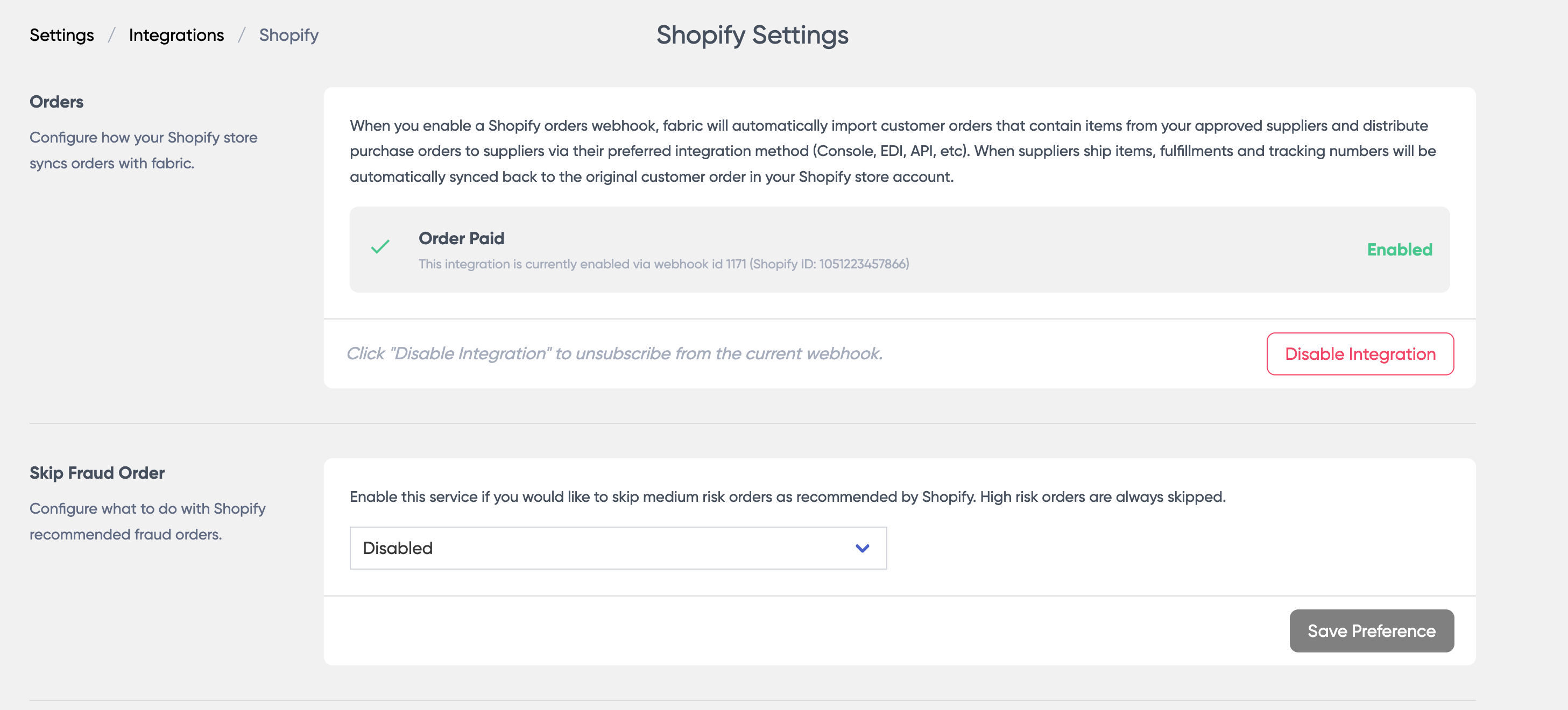Image resolution: width=1568 pixels, height=710 pixels.
Task: Click the 'recommended fraud orders' description text
Action: click(x=125, y=534)
